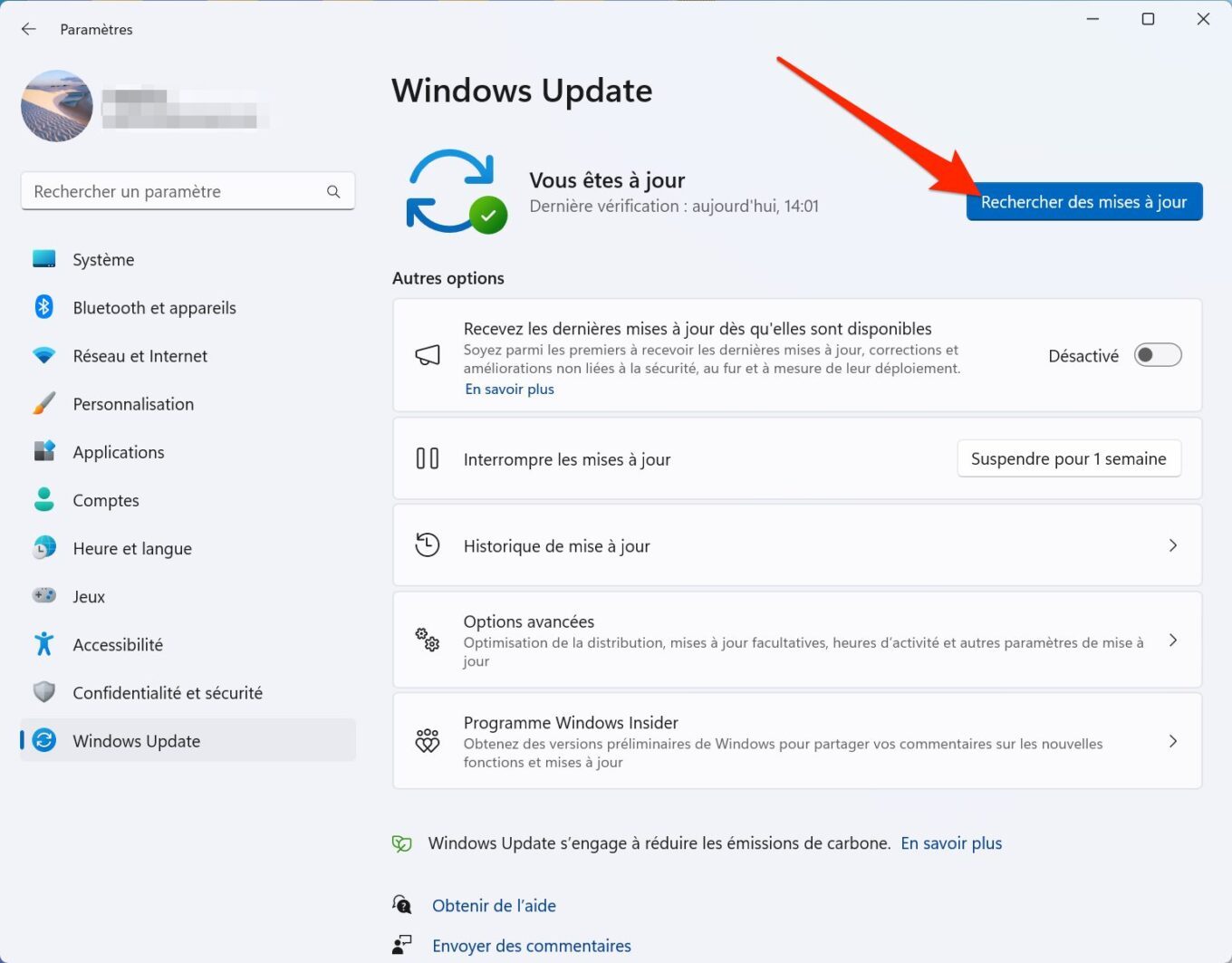
Task: Click the back arrow next to Paramètres
Action: click(29, 29)
